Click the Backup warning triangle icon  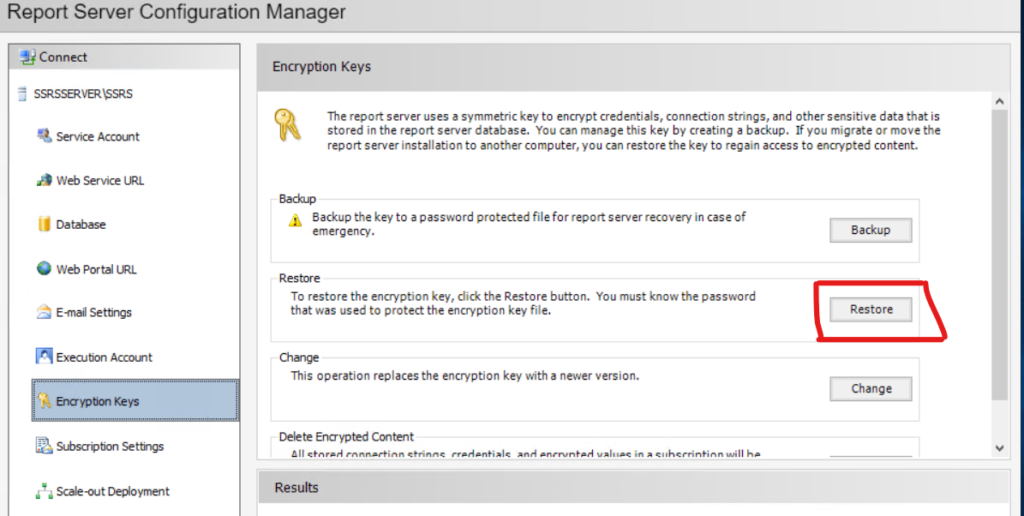click(x=296, y=221)
